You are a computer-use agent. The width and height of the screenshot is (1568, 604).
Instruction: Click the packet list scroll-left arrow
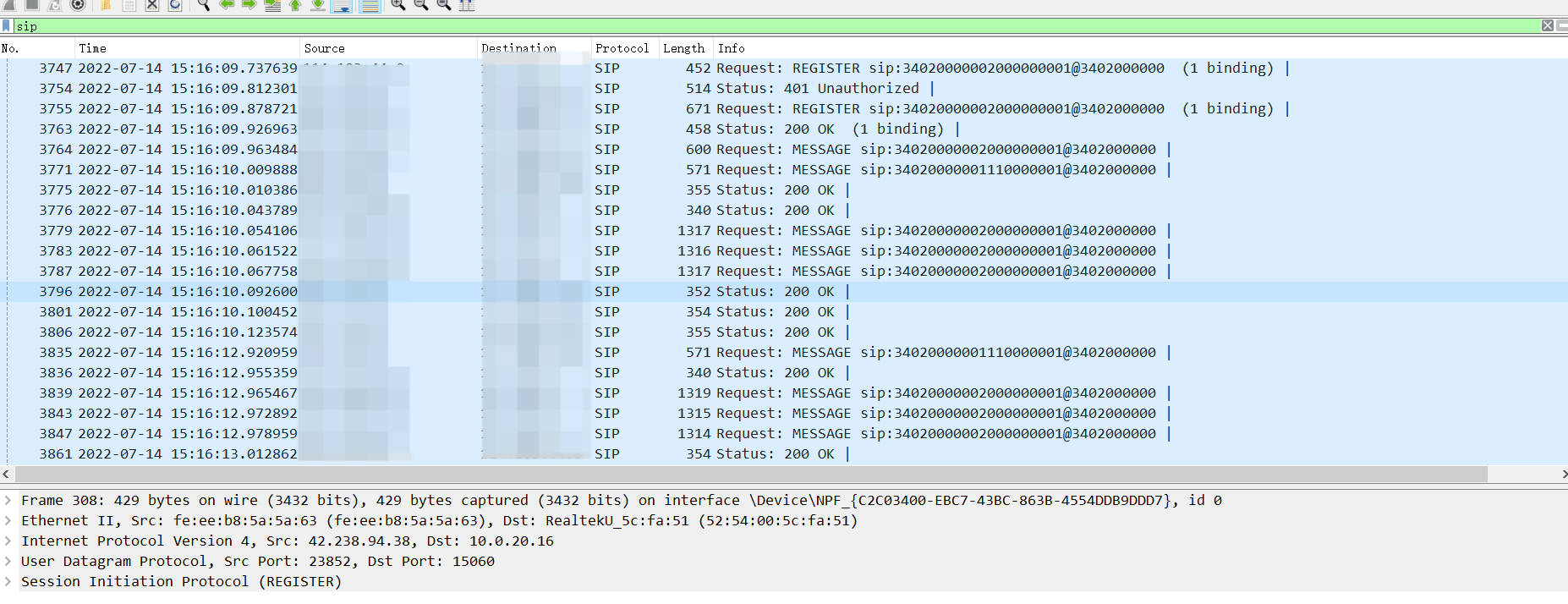(x=6, y=474)
